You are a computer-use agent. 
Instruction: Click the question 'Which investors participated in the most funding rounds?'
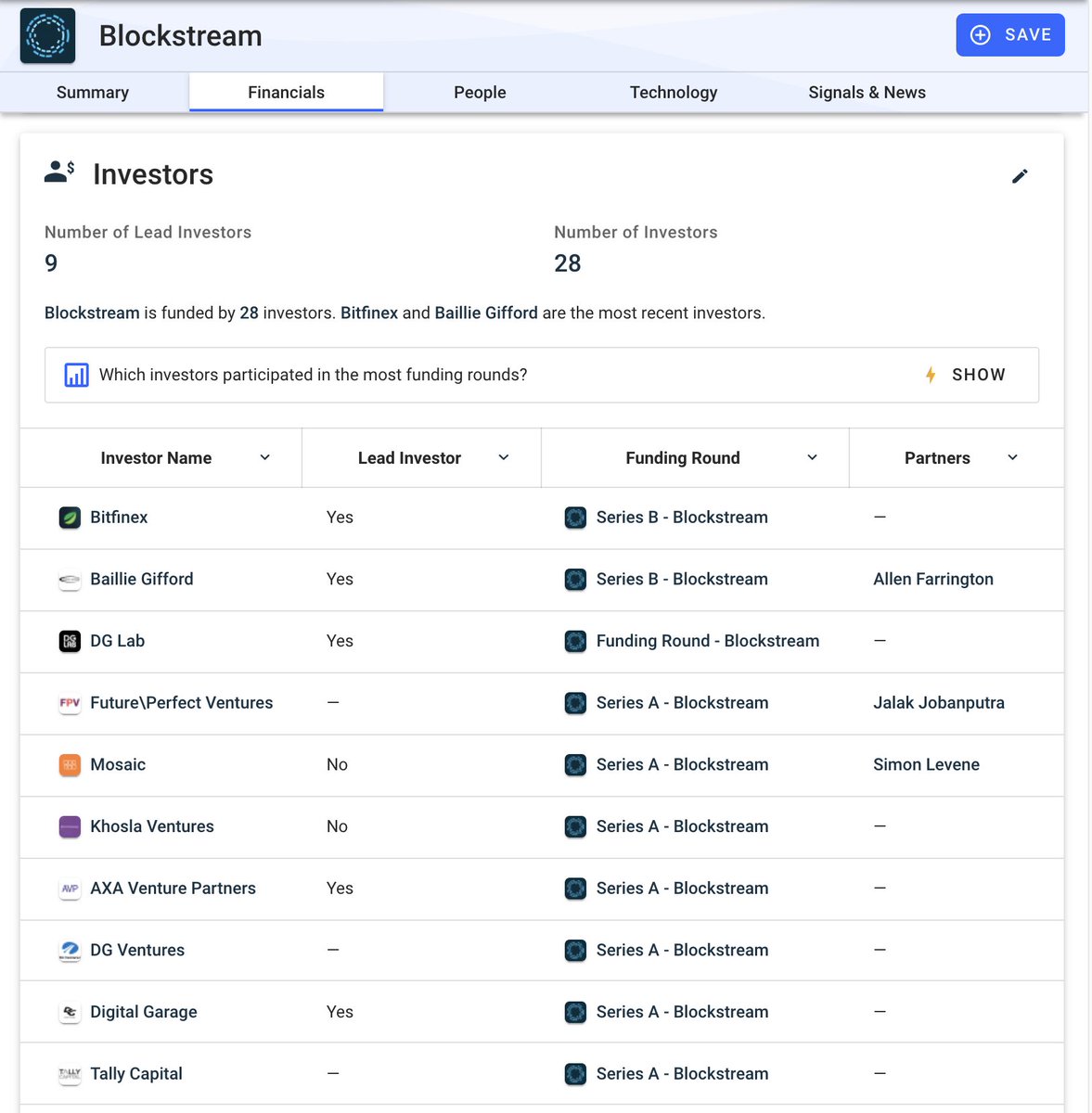coord(314,375)
